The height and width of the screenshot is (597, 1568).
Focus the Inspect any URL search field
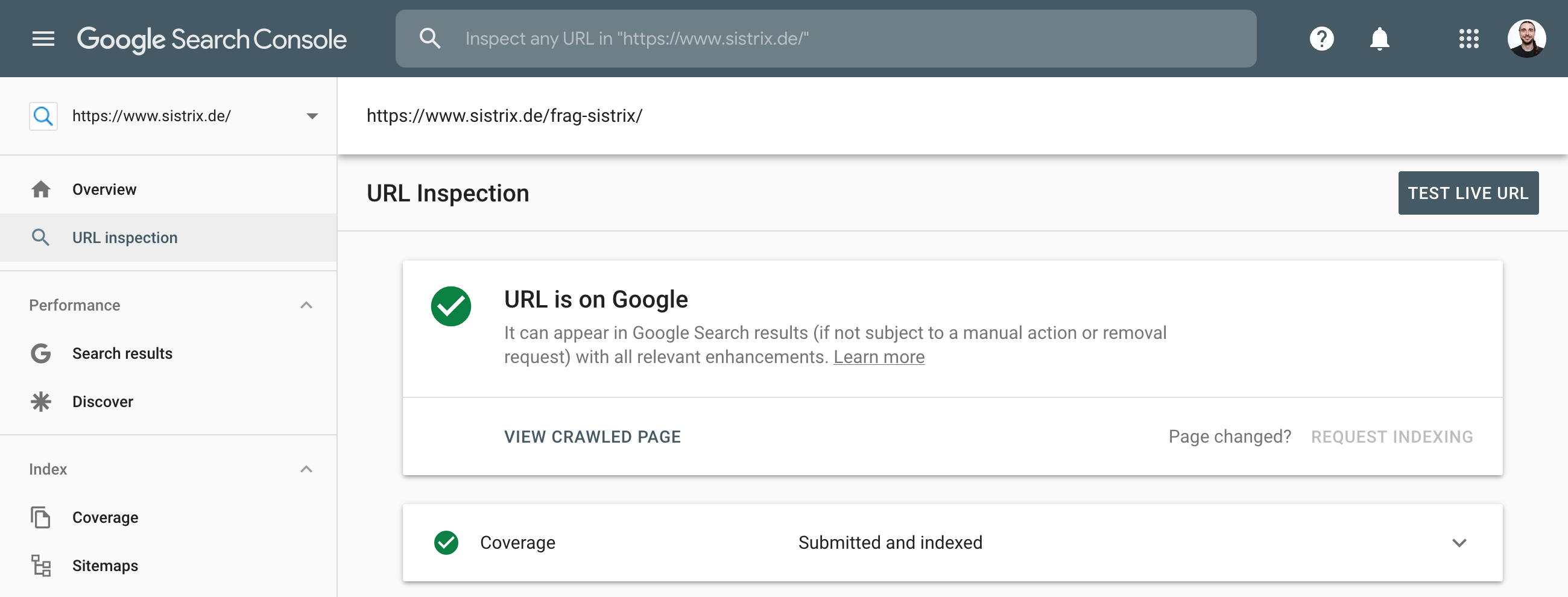click(x=826, y=39)
